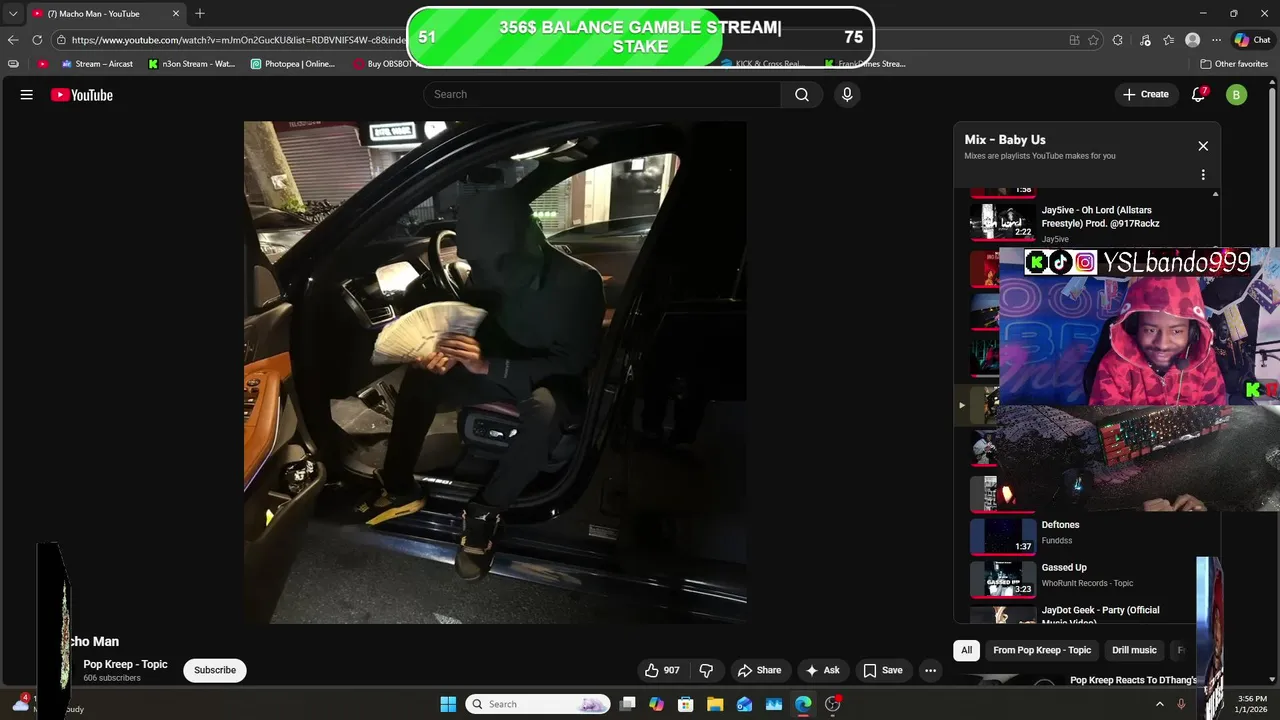Play Gassed Up from the playlist
Screen dimensions: 1280x720
[1064, 568]
